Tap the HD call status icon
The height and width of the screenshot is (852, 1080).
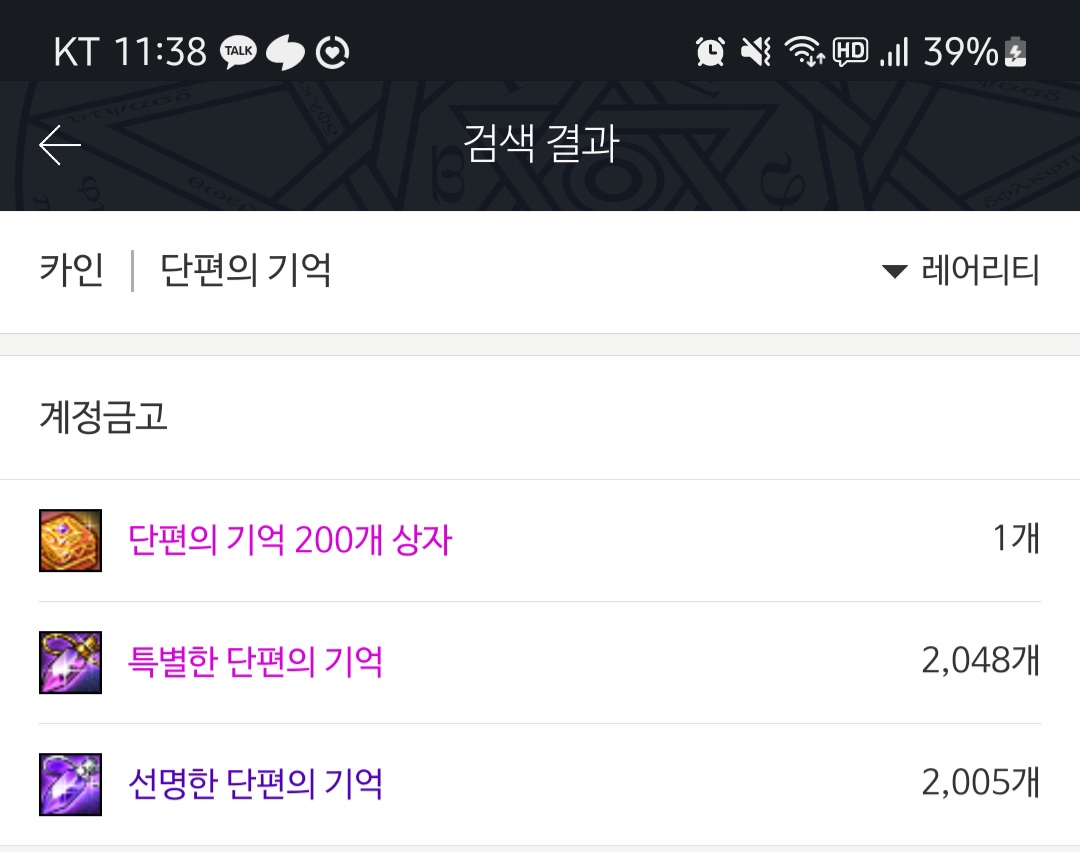(x=851, y=52)
